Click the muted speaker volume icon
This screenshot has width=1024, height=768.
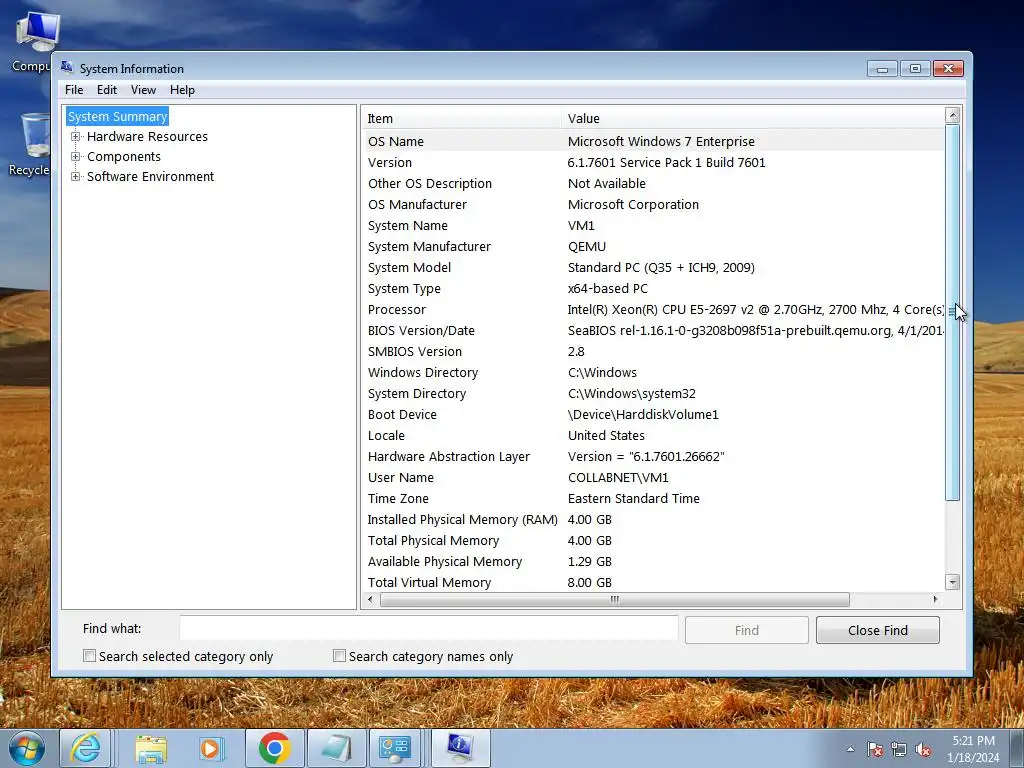tap(923, 749)
